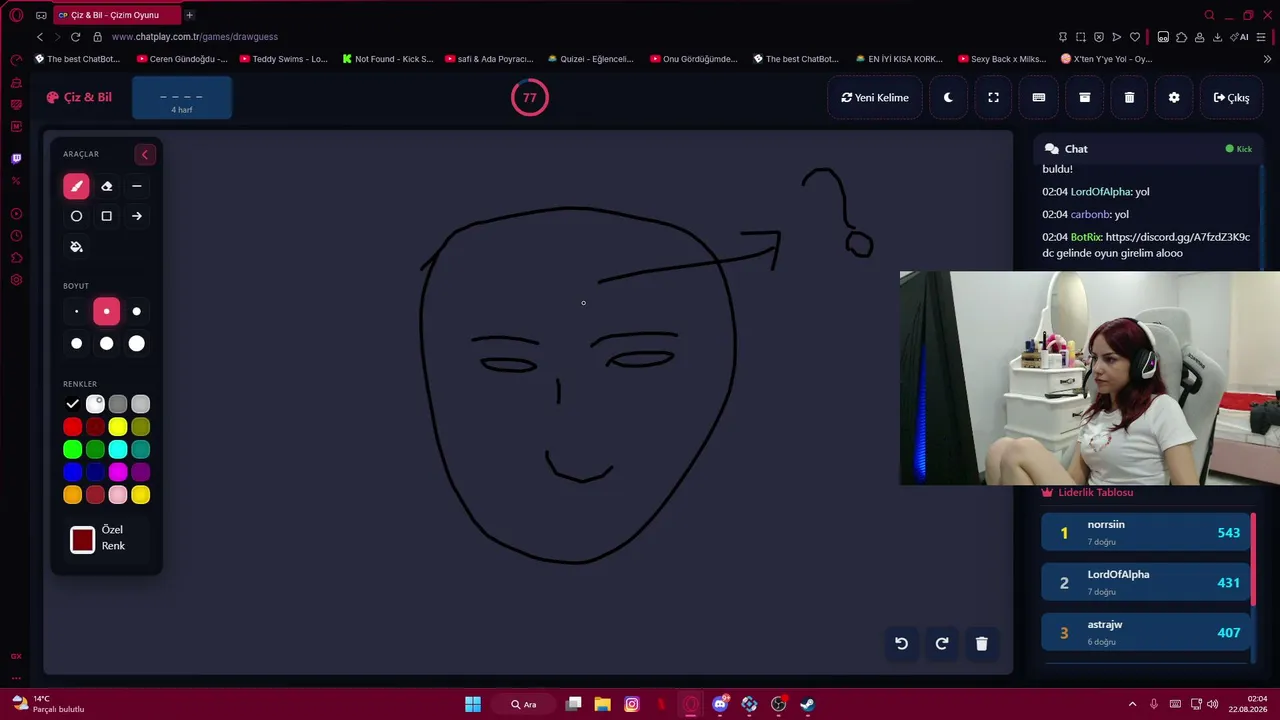Choose the fifth brush size dot

click(x=107, y=344)
